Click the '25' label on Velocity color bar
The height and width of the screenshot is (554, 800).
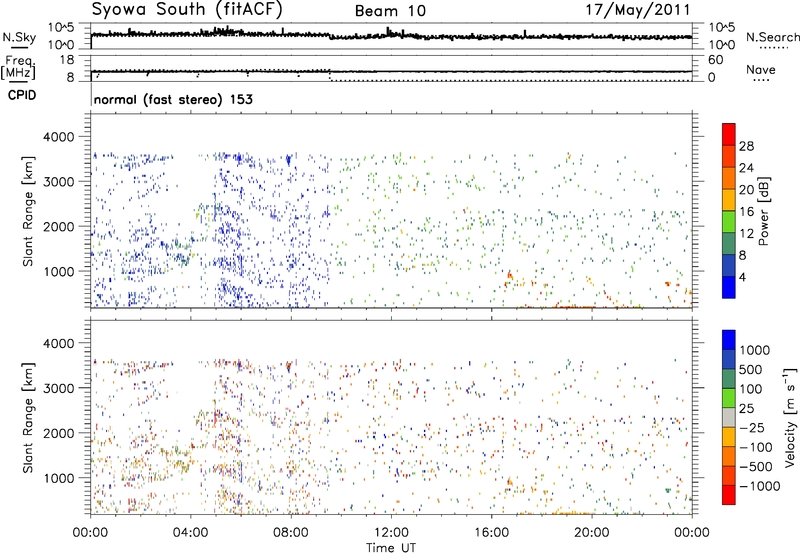[746, 409]
